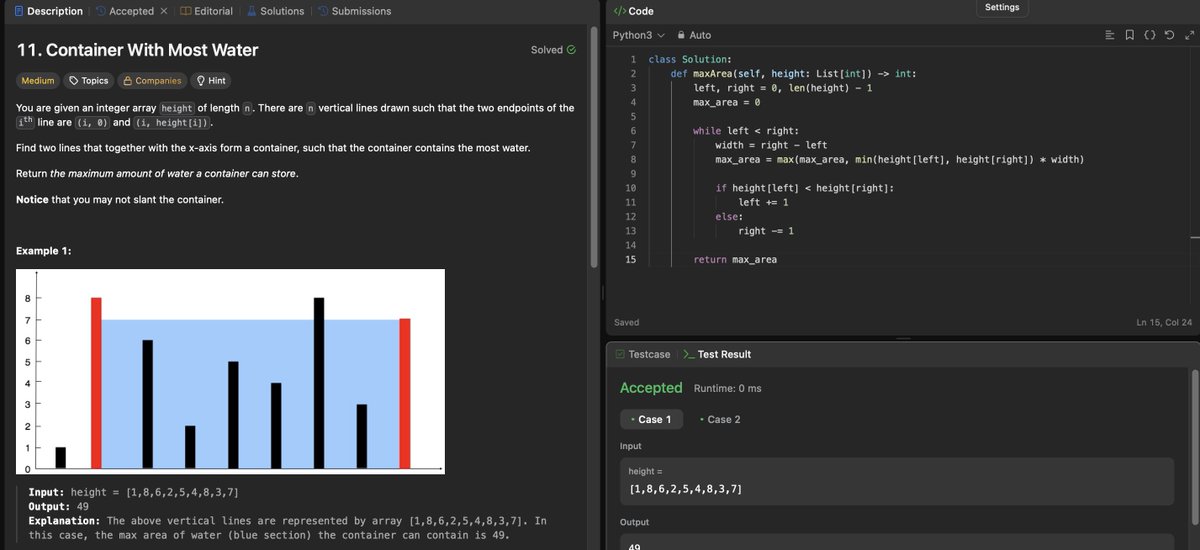Select Case 1 result
Viewport: 1200px width, 550px height.
(x=651, y=419)
